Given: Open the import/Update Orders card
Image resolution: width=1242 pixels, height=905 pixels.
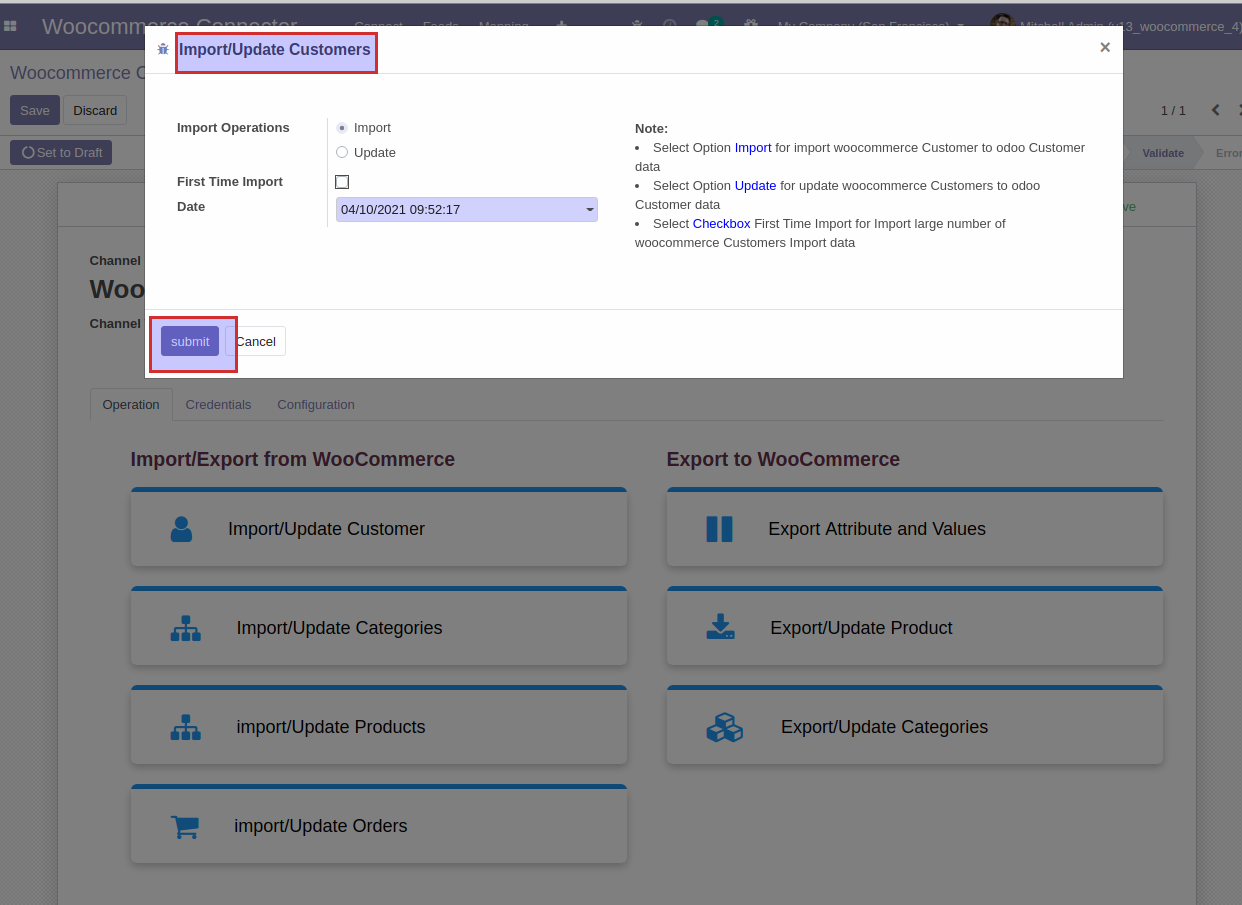Looking at the screenshot, I should pyautogui.click(x=379, y=824).
